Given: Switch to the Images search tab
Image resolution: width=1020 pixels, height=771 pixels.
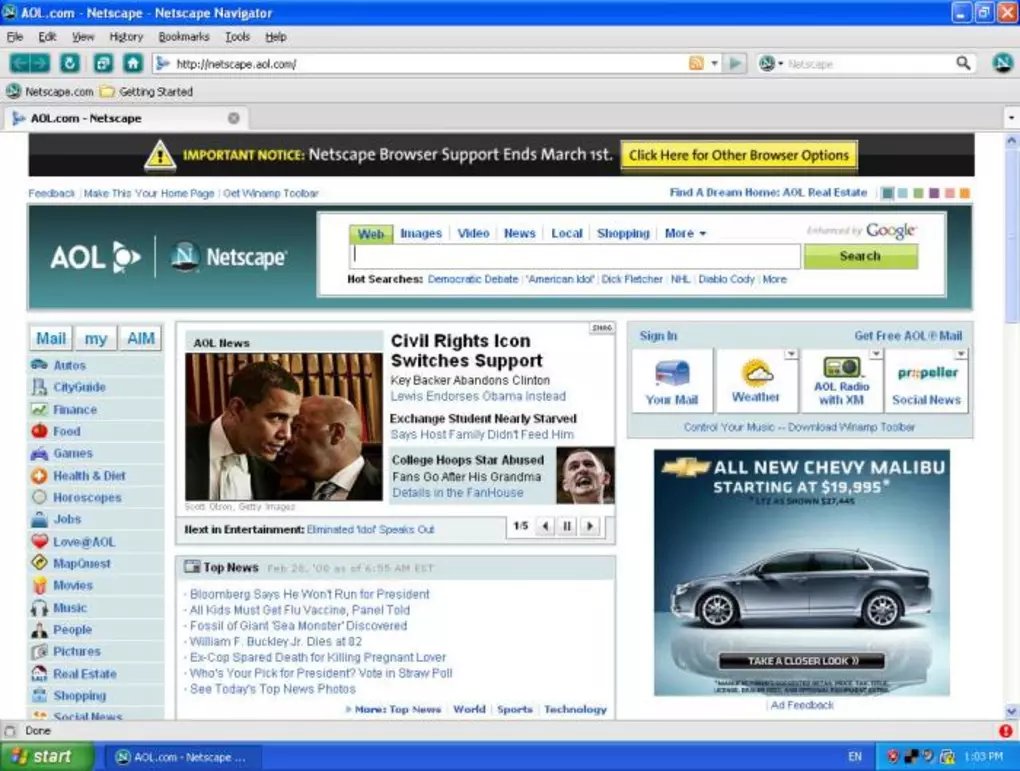Looking at the screenshot, I should click(420, 233).
